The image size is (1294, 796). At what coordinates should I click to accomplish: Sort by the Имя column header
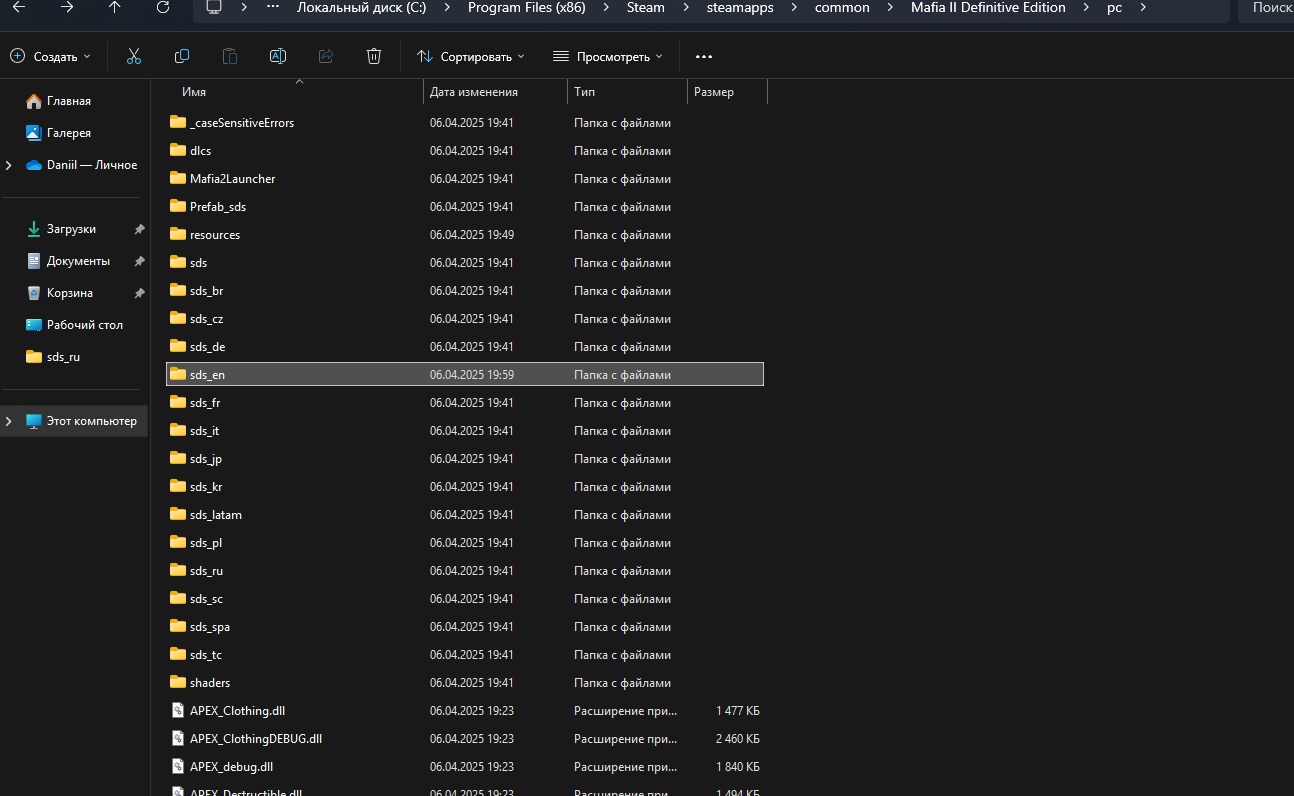pyautogui.click(x=194, y=92)
